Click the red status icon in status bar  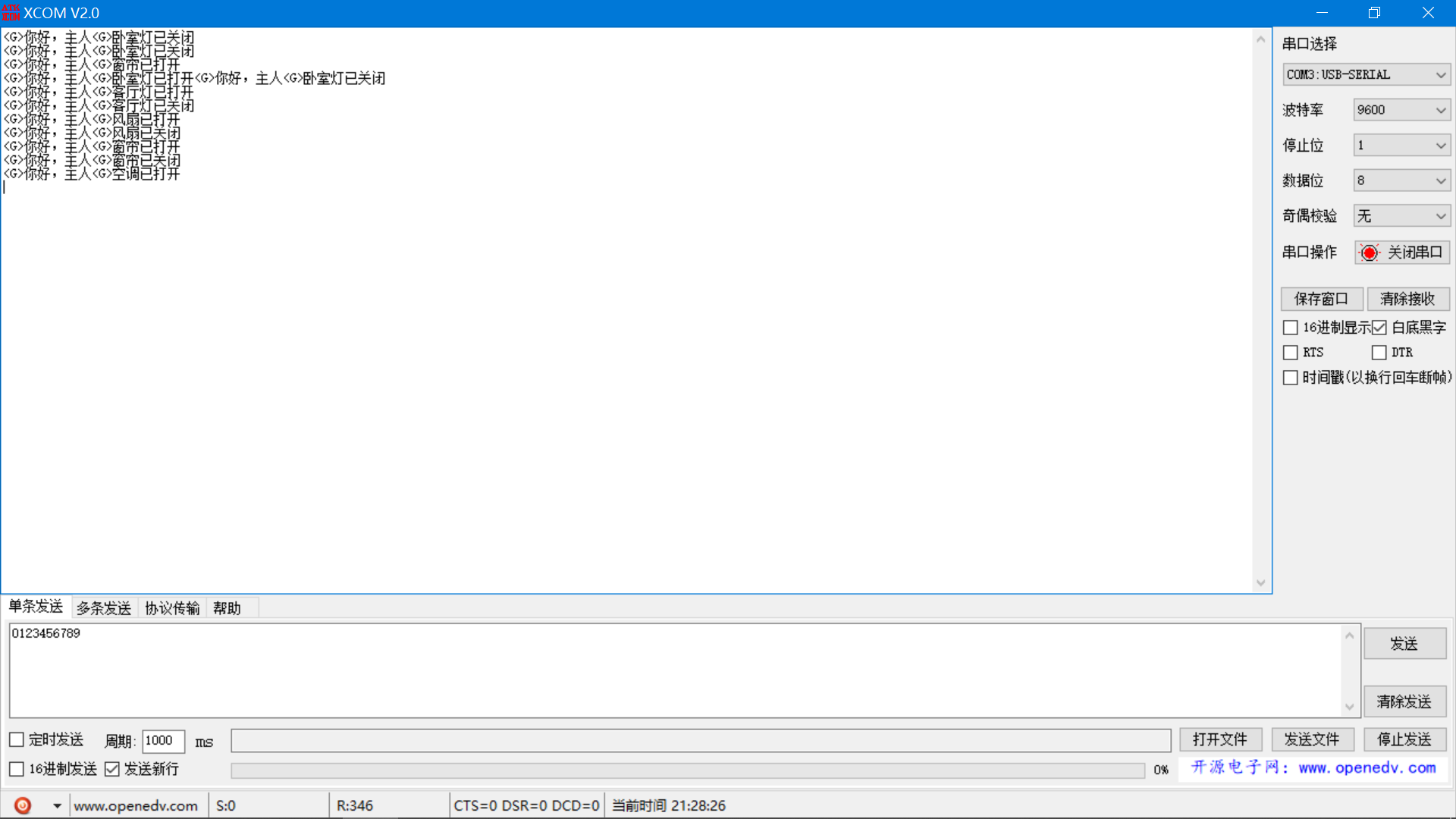click(23, 805)
